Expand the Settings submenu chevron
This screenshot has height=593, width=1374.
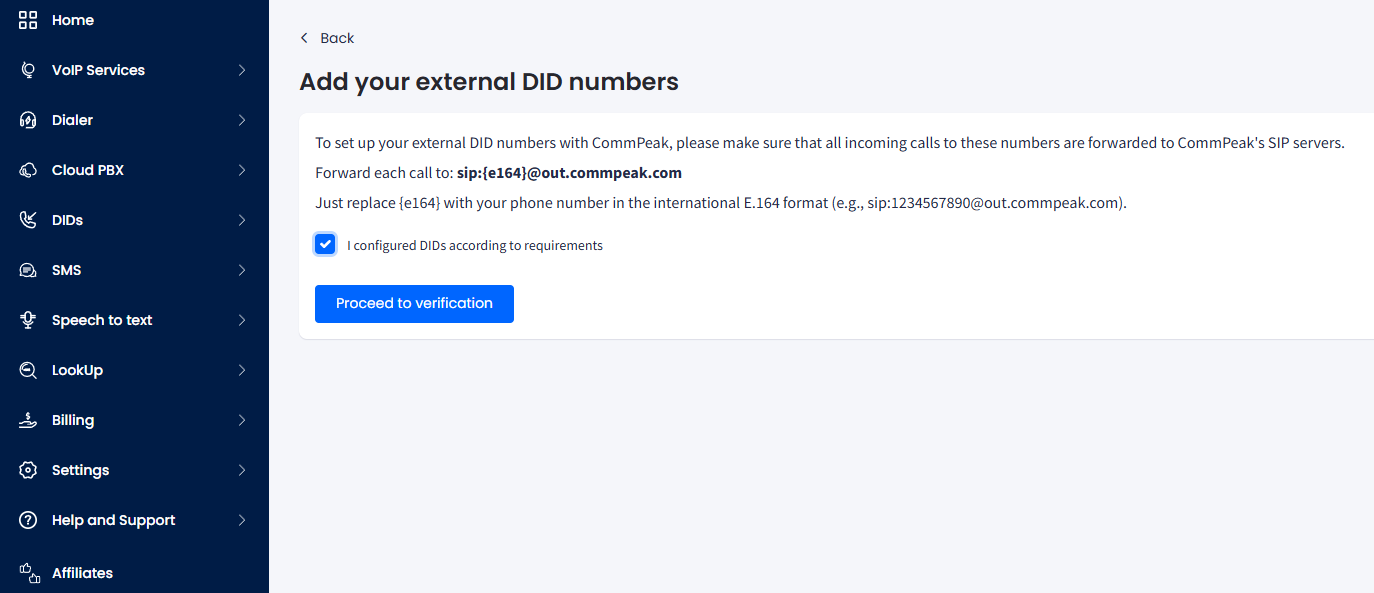242,470
